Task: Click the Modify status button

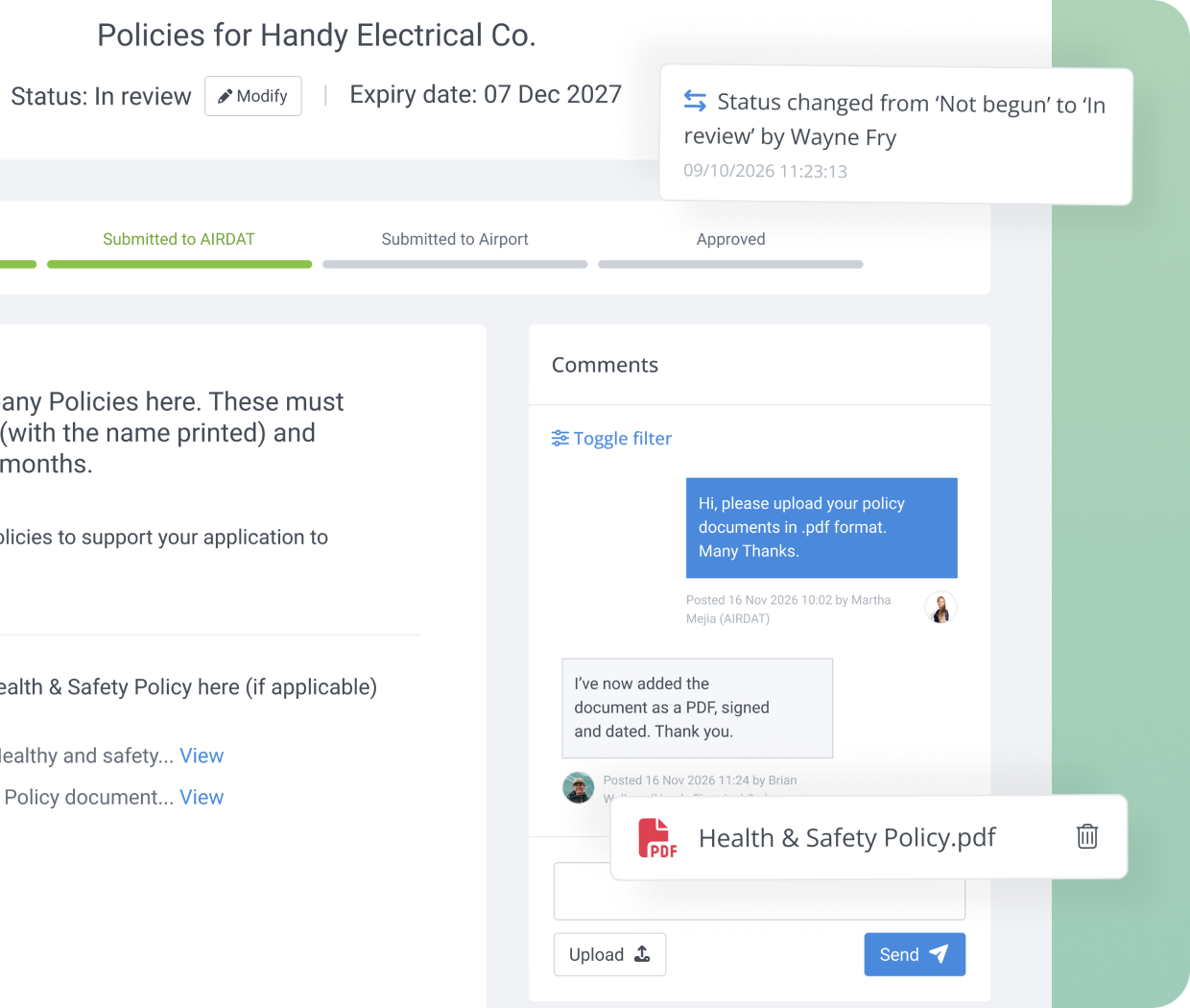Action: (253, 96)
